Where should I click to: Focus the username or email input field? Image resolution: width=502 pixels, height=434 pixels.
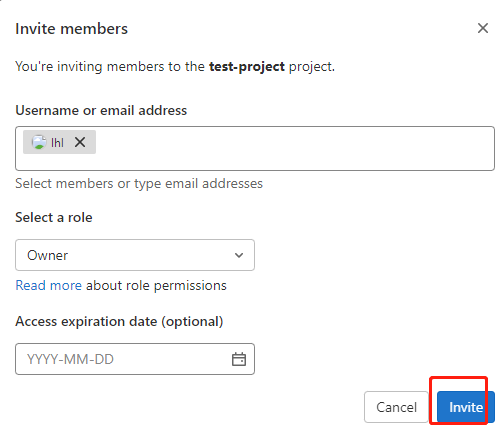pos(255,148)
